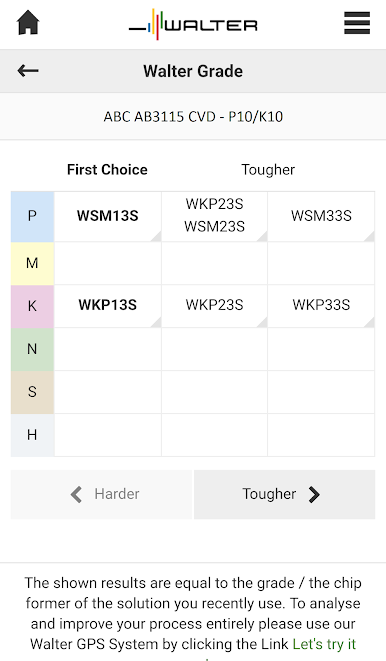This screenshot has width=386, height=661.
Task: Expand the WSM33S grade cell
Action: coord(321,216)
